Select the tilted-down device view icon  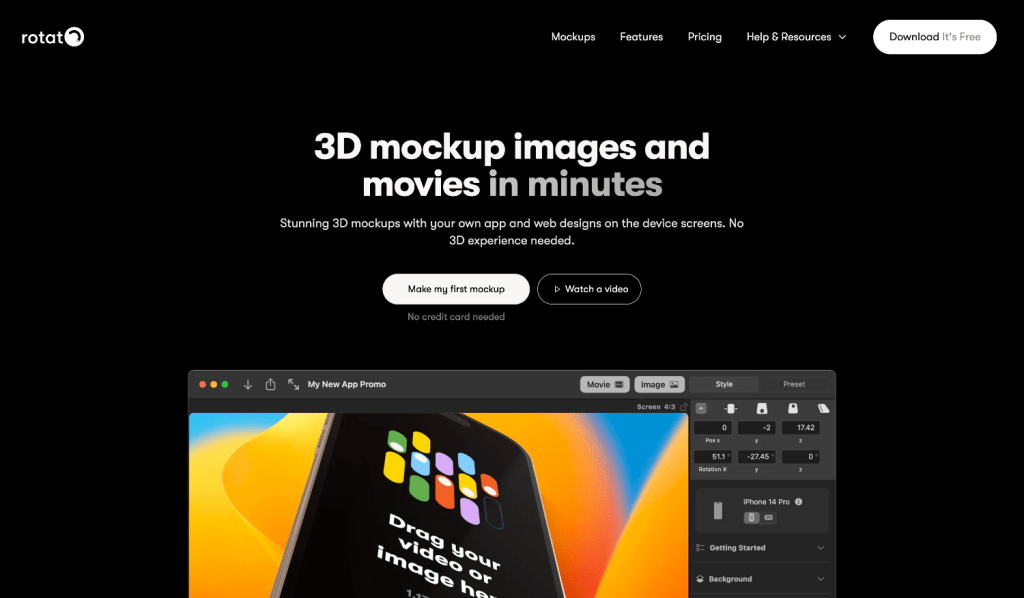coord(793,409)
